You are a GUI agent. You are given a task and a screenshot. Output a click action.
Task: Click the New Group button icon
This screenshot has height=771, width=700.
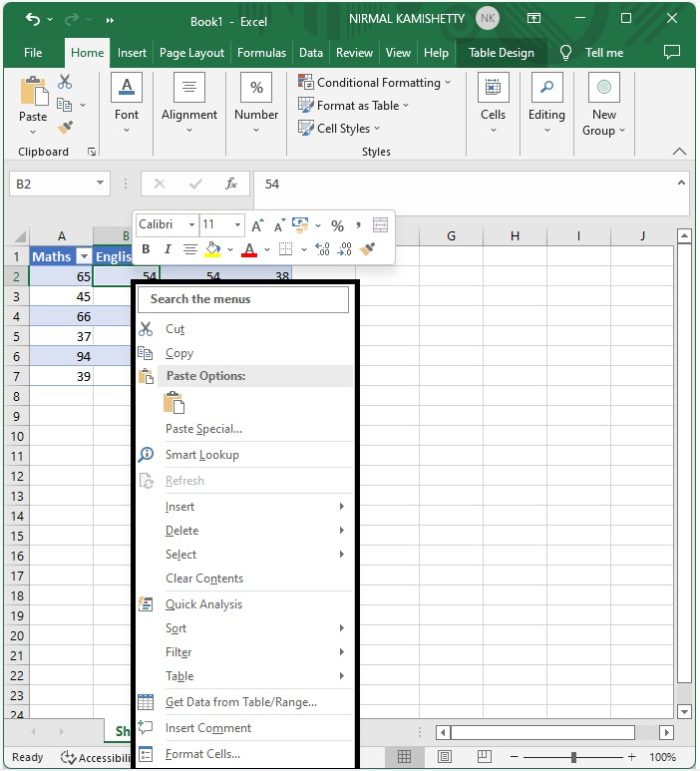(x=604, y=88)
